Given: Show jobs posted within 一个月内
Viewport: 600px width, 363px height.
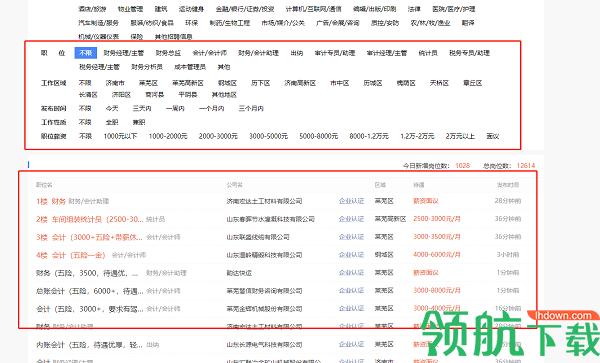Looking at the screenshot, I should (x=212, y=109).
